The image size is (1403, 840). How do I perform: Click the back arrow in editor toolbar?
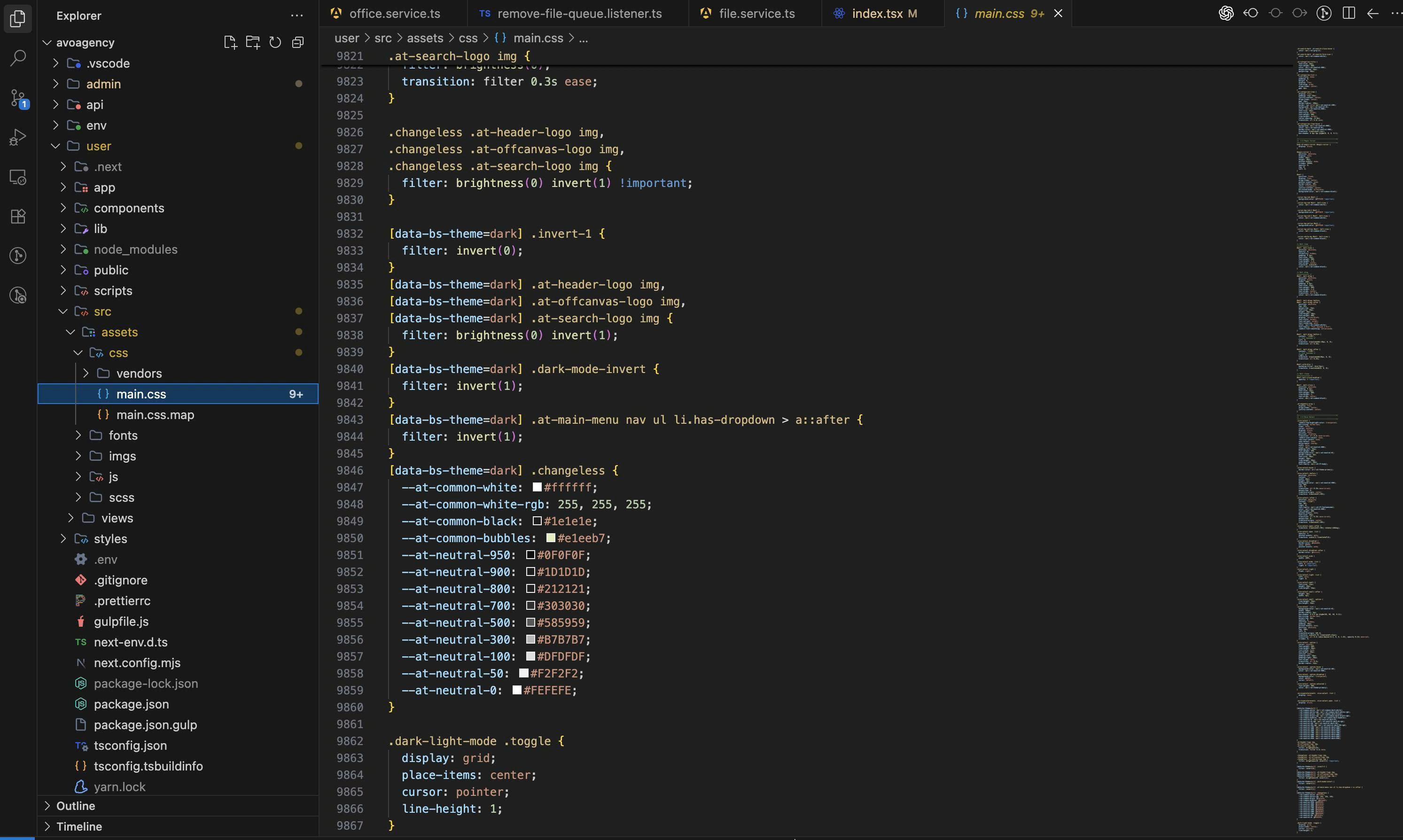click(x=1372, y=13)
